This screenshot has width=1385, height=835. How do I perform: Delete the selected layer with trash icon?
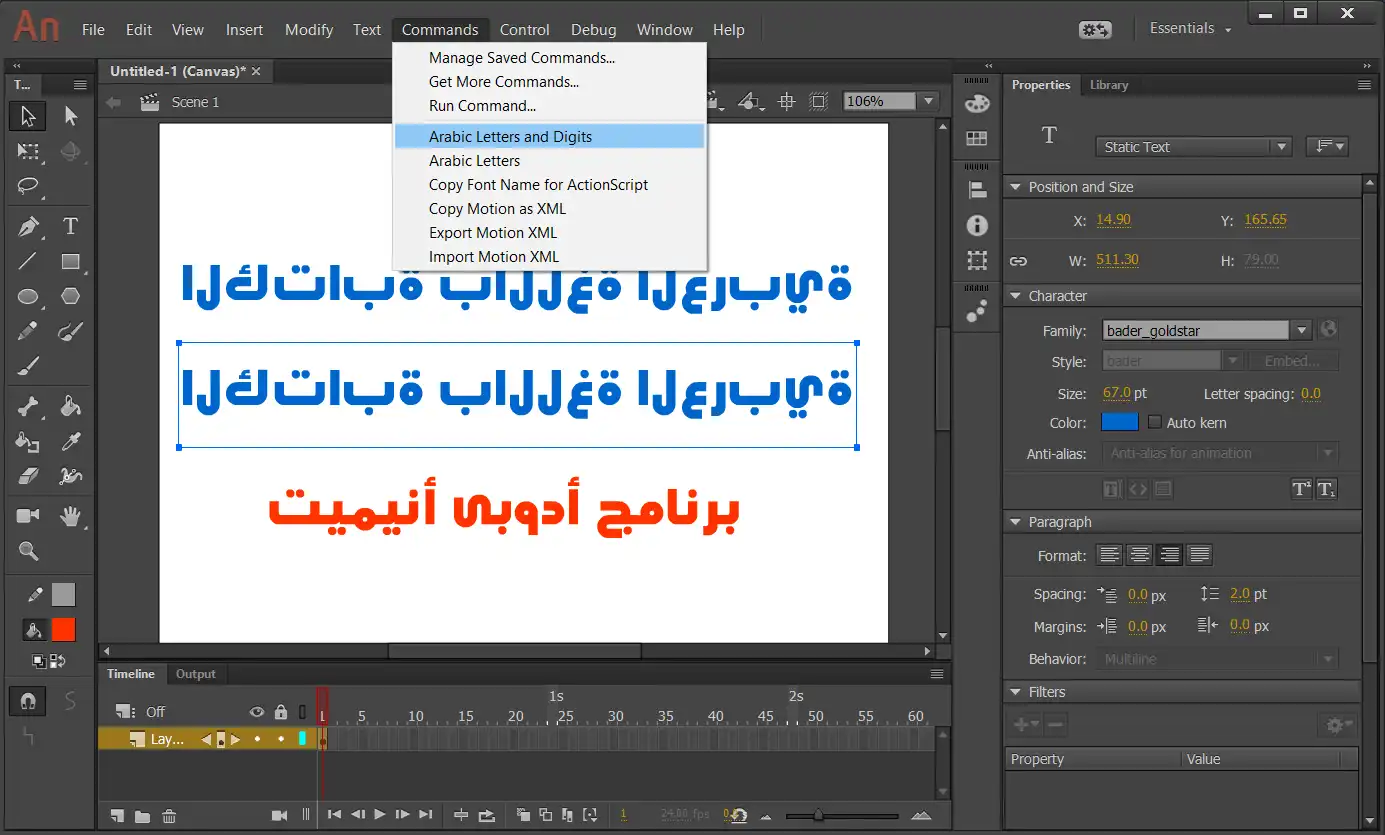169,816
